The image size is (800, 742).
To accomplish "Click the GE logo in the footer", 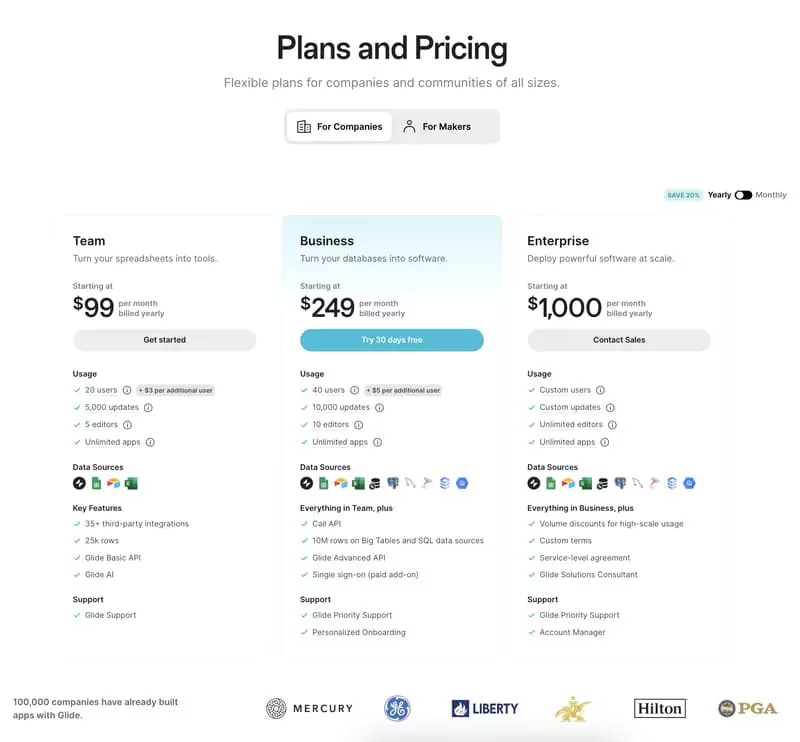I will [x=399, y=707].
